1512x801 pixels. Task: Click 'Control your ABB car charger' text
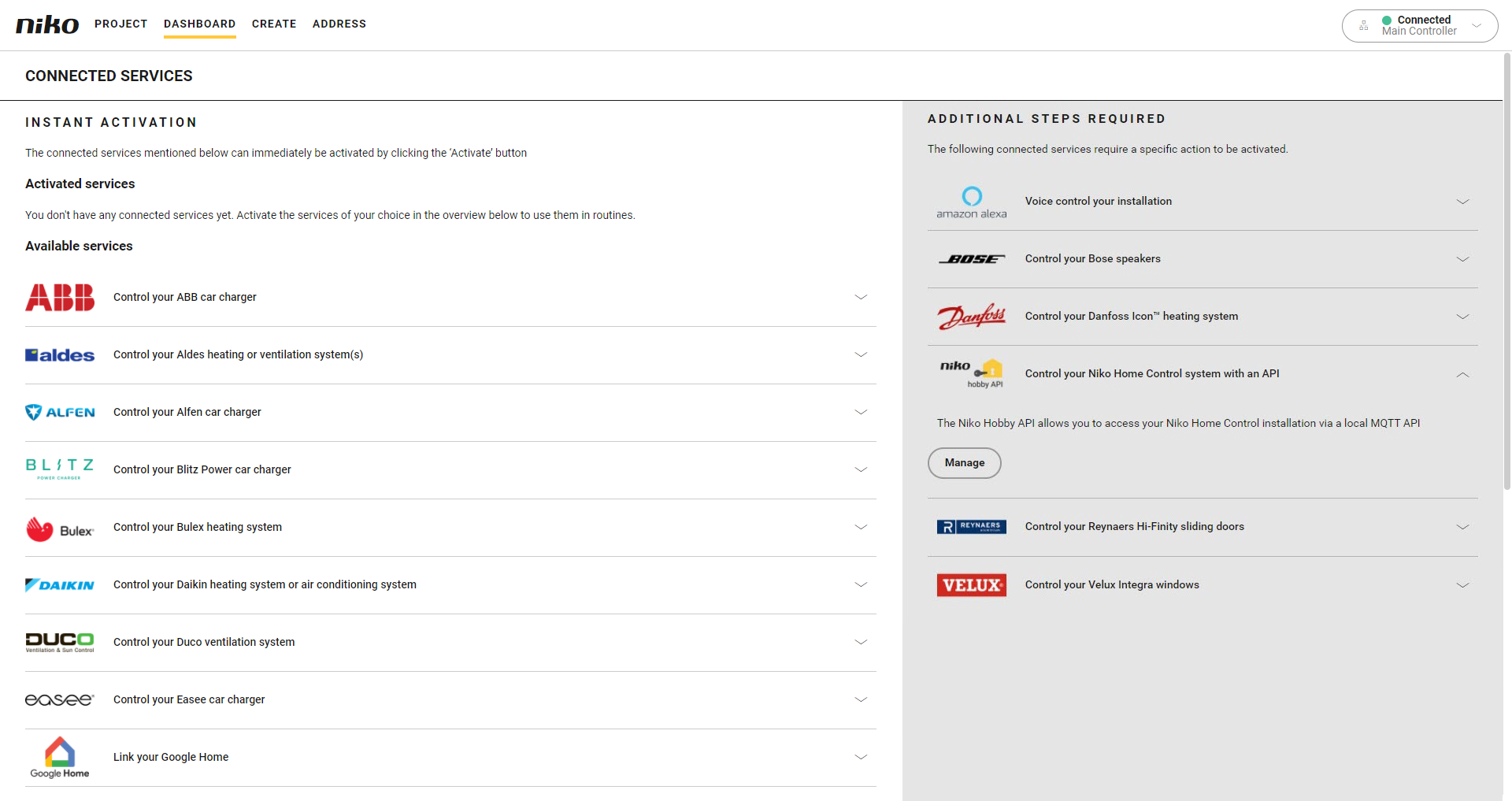tap(185, 298)
